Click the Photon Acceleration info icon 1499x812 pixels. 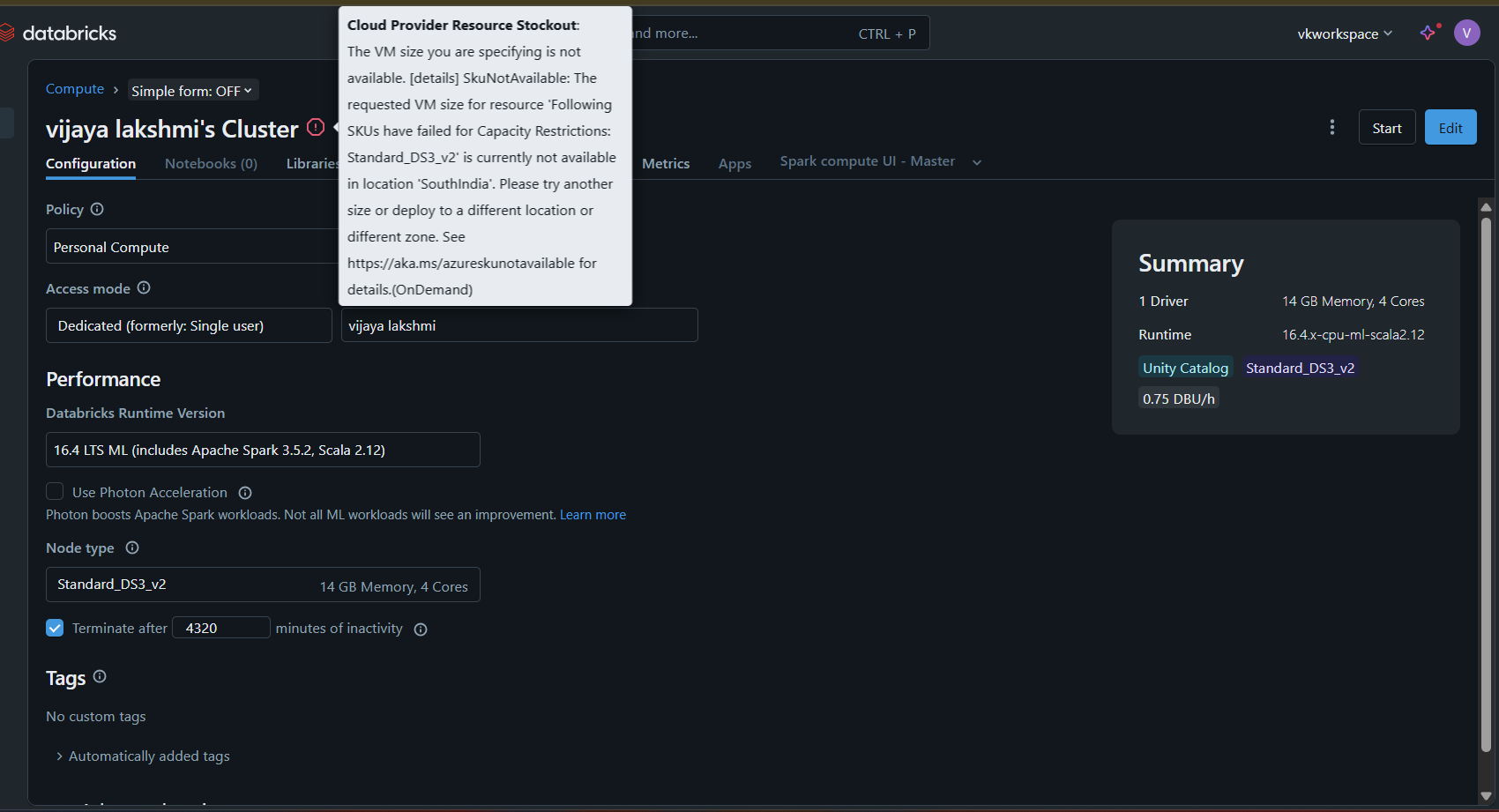pyautogui.click(x=245, y=493)
